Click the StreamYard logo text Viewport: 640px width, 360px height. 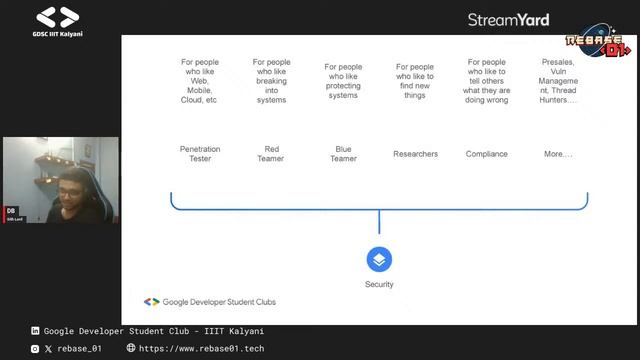pyautogui.click(x=509, y=20)
